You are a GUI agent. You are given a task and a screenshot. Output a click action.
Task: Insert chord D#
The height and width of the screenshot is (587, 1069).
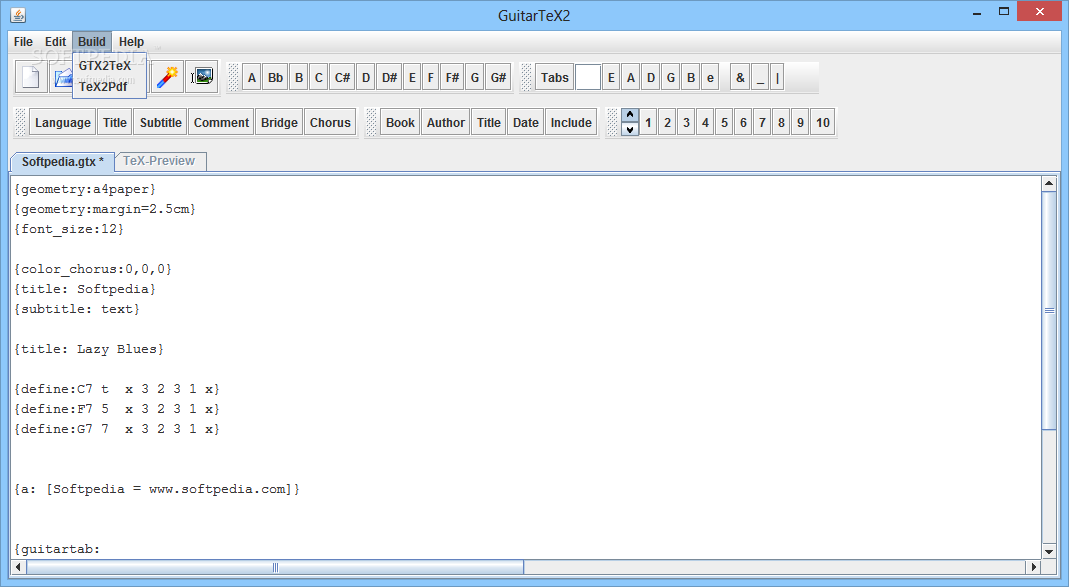pos(389,78)
